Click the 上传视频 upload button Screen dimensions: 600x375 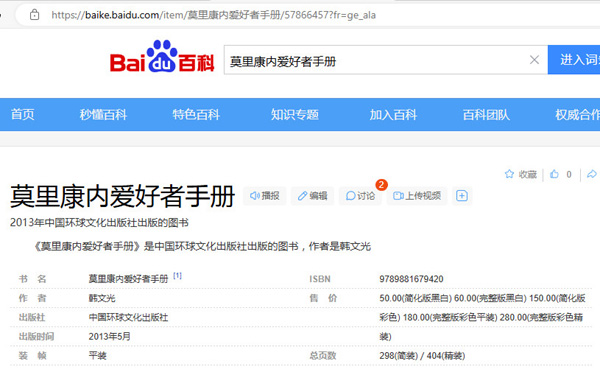(x=417, y=196)
